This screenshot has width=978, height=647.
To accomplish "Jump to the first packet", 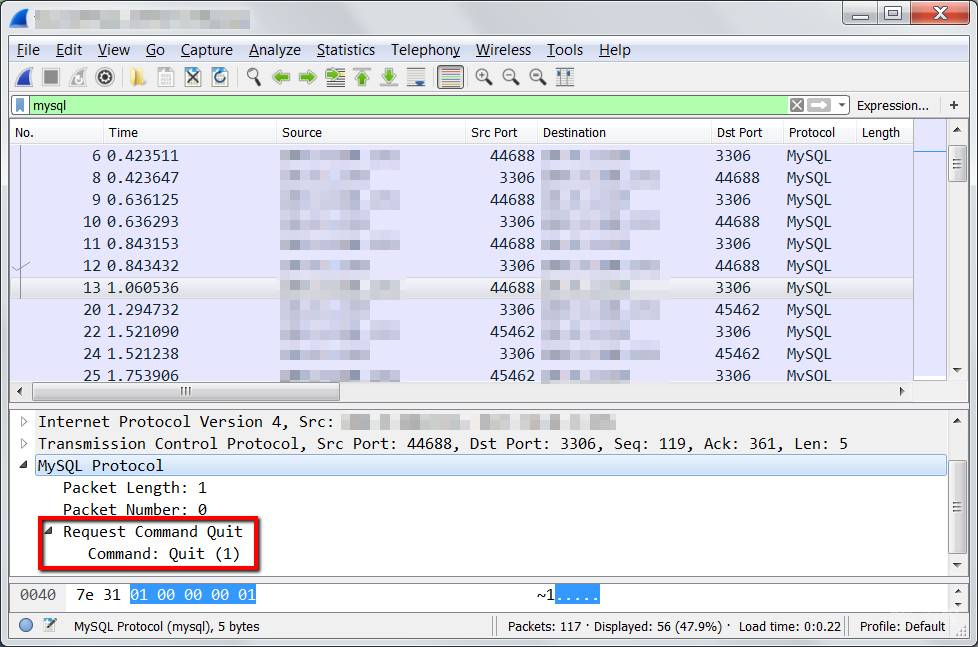I will (362, 77).
